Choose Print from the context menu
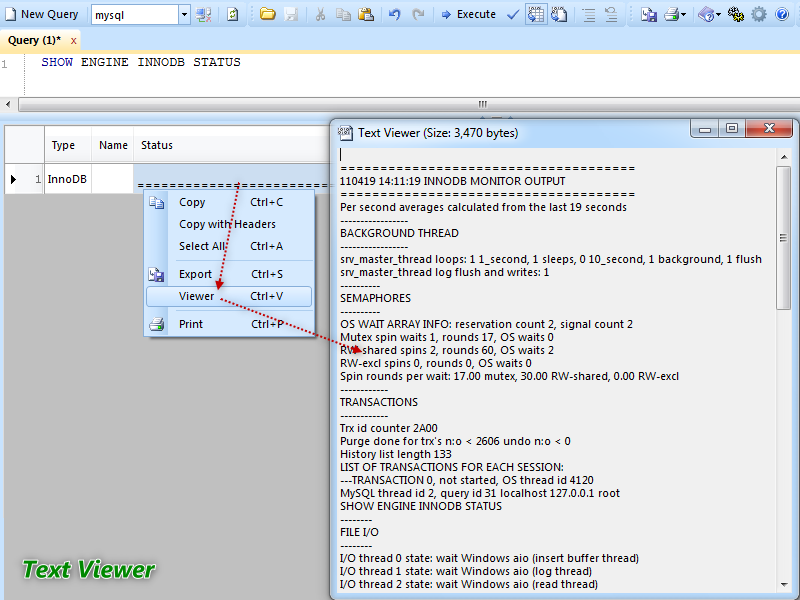 pyautogui.click(x=229, y=324)
